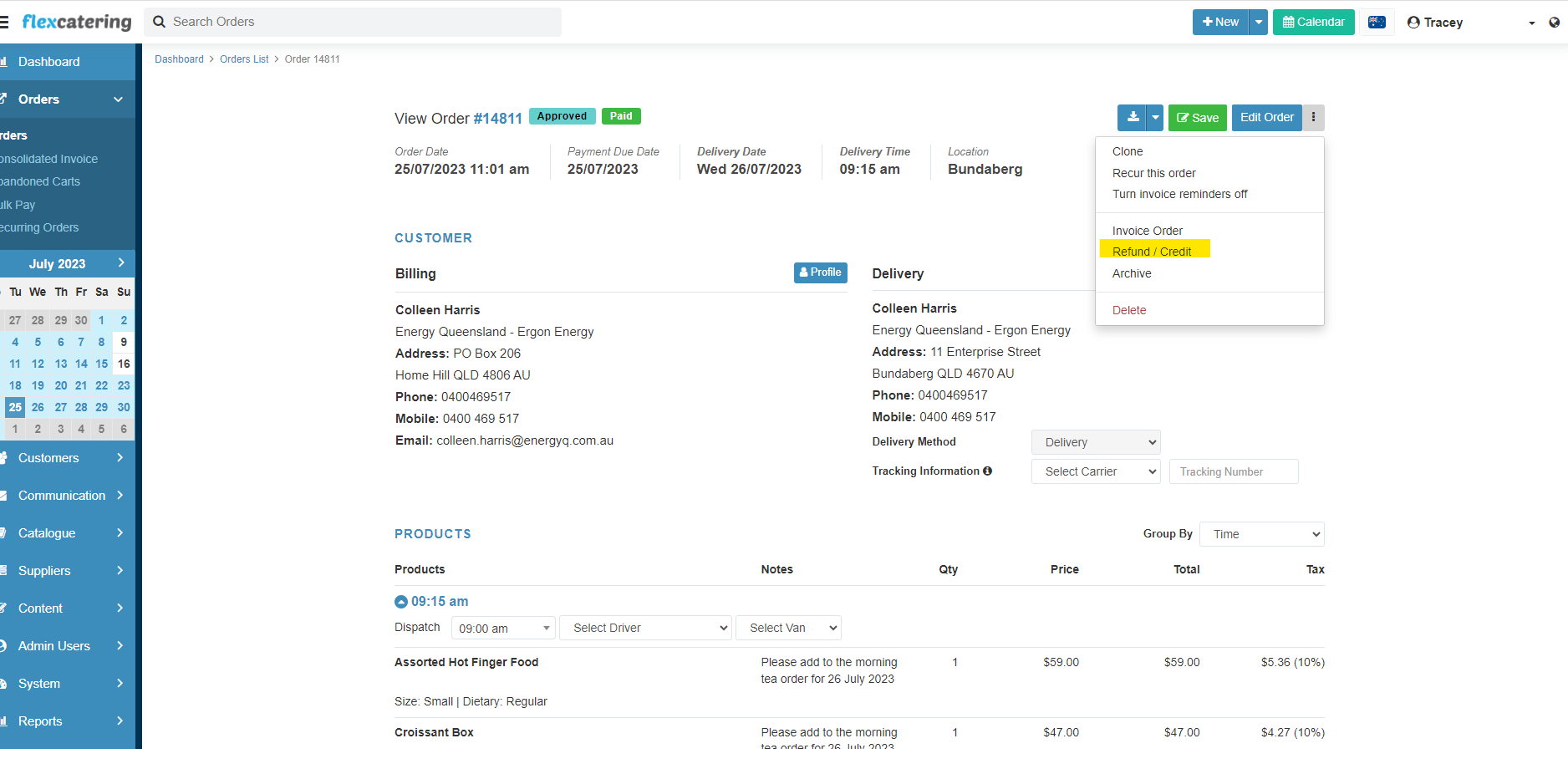Follow the Orders List breadcrumb link
Screen dimensions: 1568x774
[x=244, y=59]
